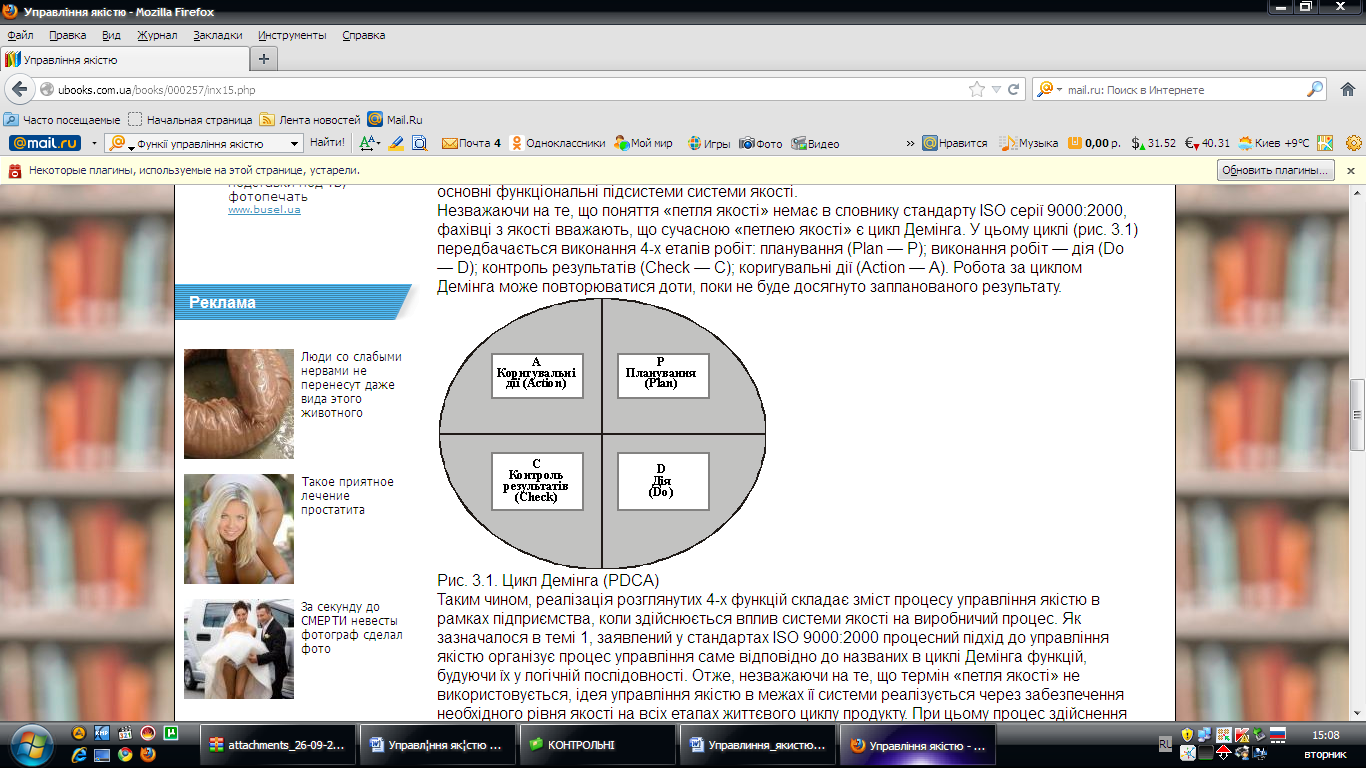Open the bride and photographer ad thumbnail
1366x768 pixels.
click(x=239, y=649)
